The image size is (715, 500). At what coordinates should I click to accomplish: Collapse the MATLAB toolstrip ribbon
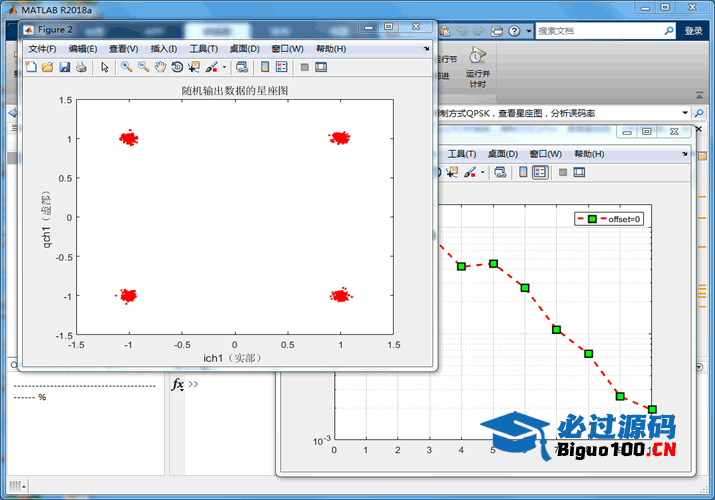coord(699,95)
